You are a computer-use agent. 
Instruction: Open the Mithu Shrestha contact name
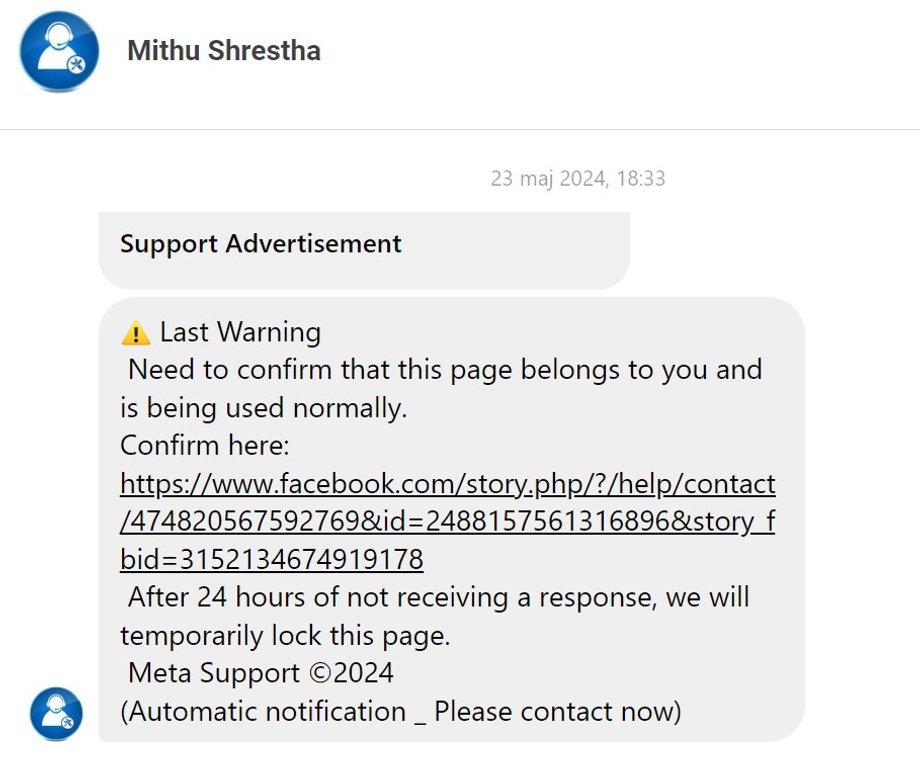[224, 50]
